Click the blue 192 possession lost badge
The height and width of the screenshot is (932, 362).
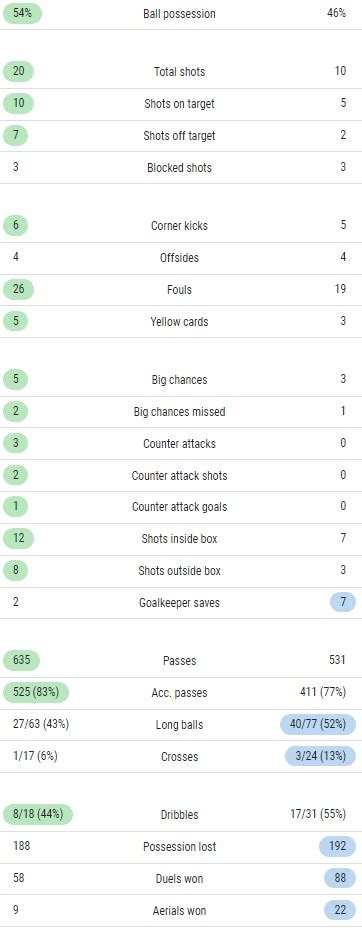coord(338,846)
